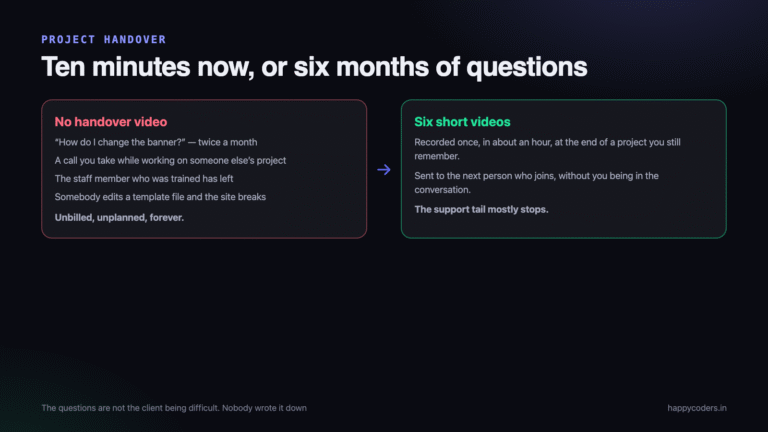
Task: Click the slide title about ten minutes
Action: [x=314, y=67]
